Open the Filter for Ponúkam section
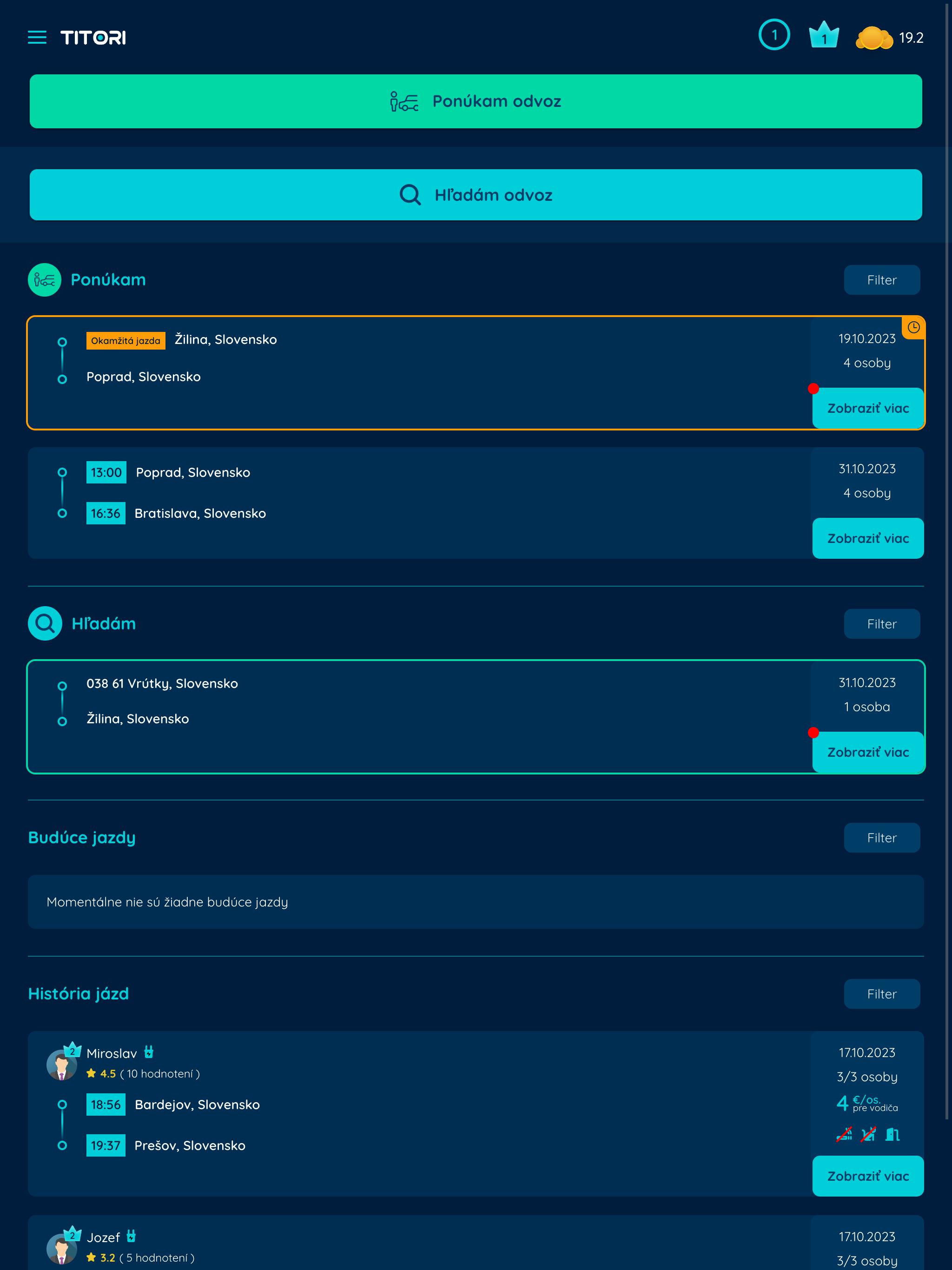Image resolution: width=952 pixels, height=1270 pixels. coord(881,279)
